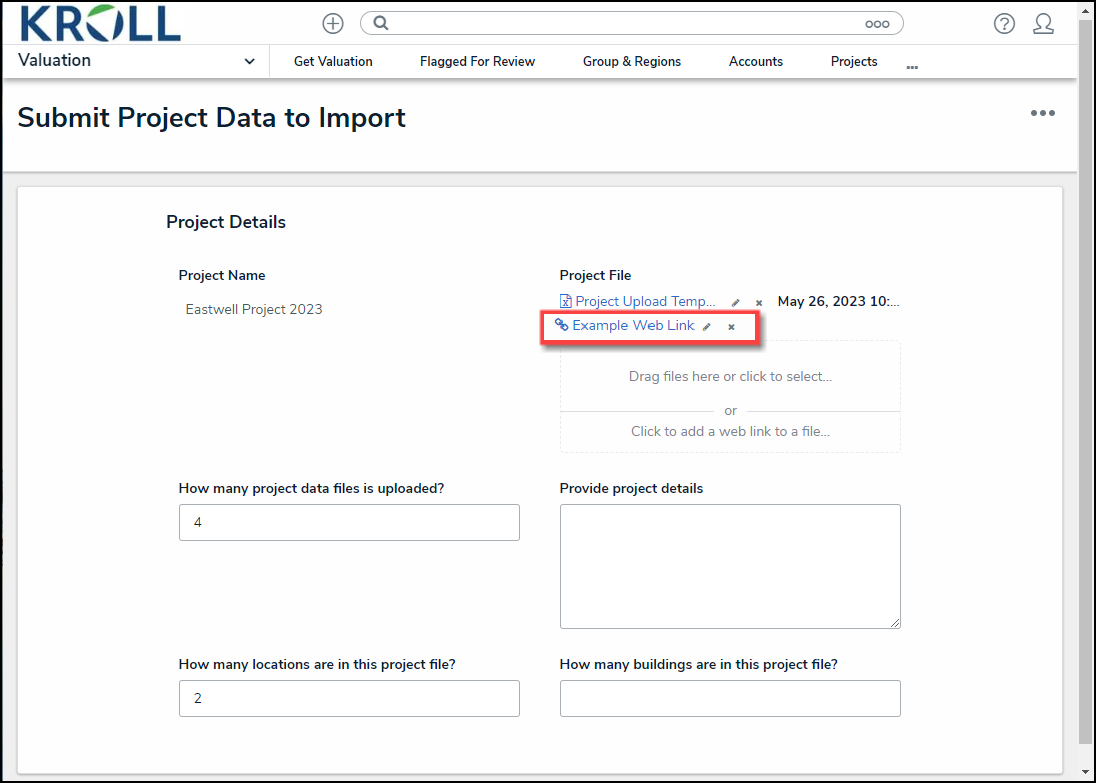Click the locations count field
This screenshot has width=1096, height=783.
tap(349, 698)
